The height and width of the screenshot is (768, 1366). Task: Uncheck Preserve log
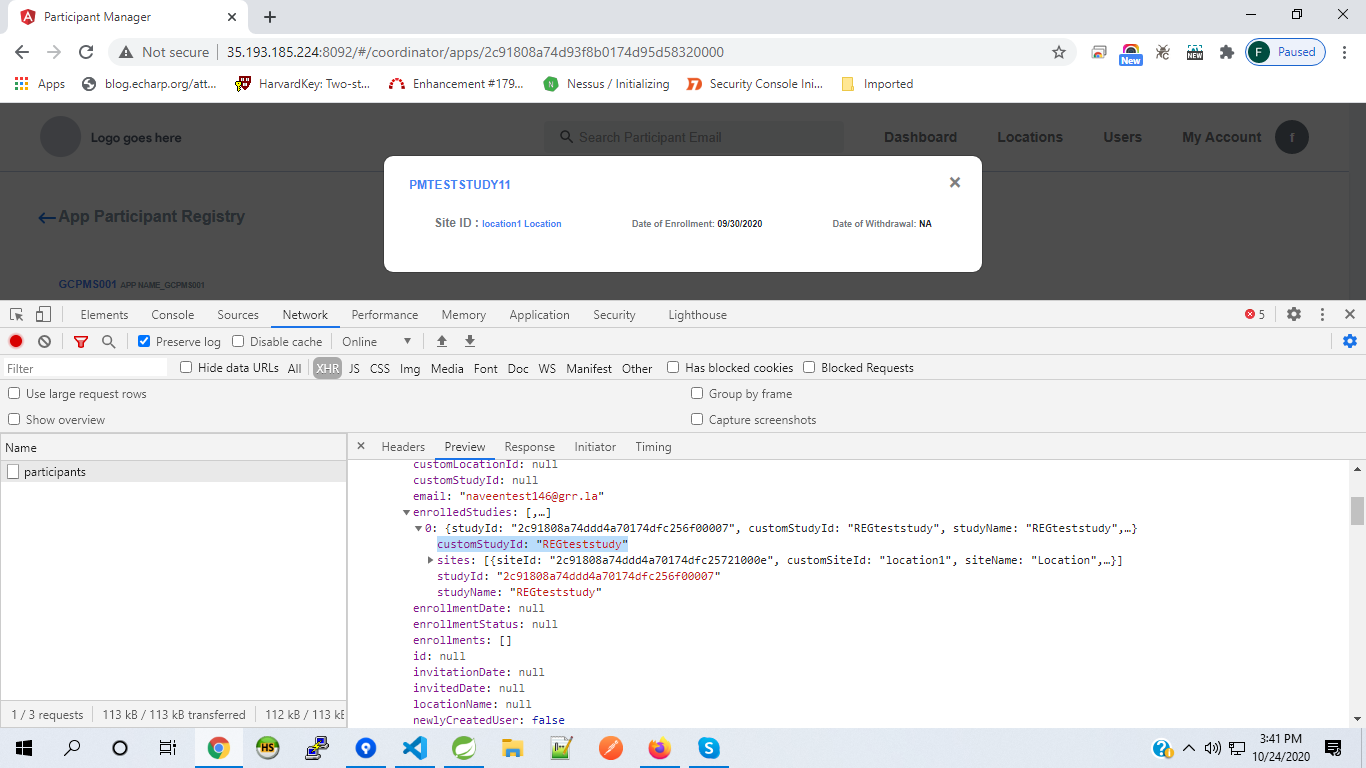(x=141, y=341)
